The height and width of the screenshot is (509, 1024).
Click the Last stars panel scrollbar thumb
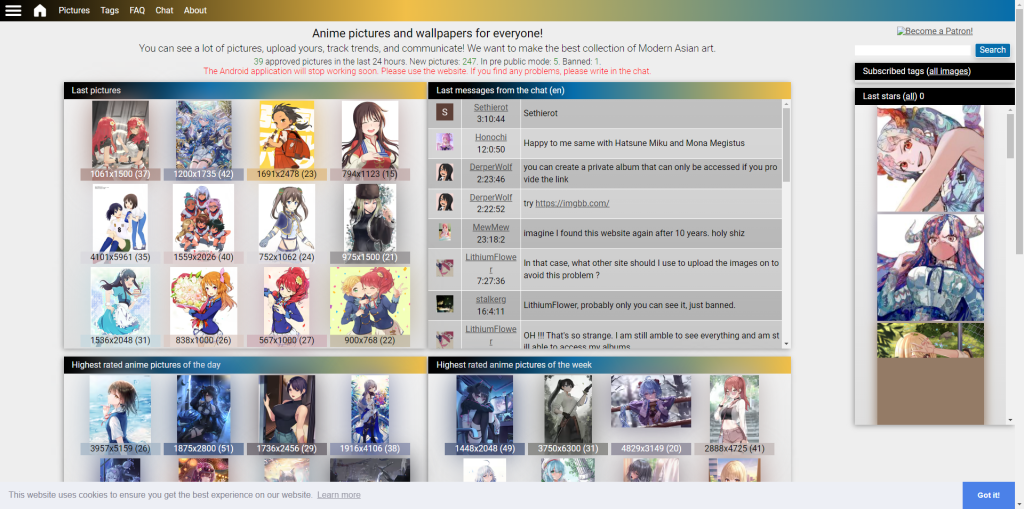tap(1011, 135)
